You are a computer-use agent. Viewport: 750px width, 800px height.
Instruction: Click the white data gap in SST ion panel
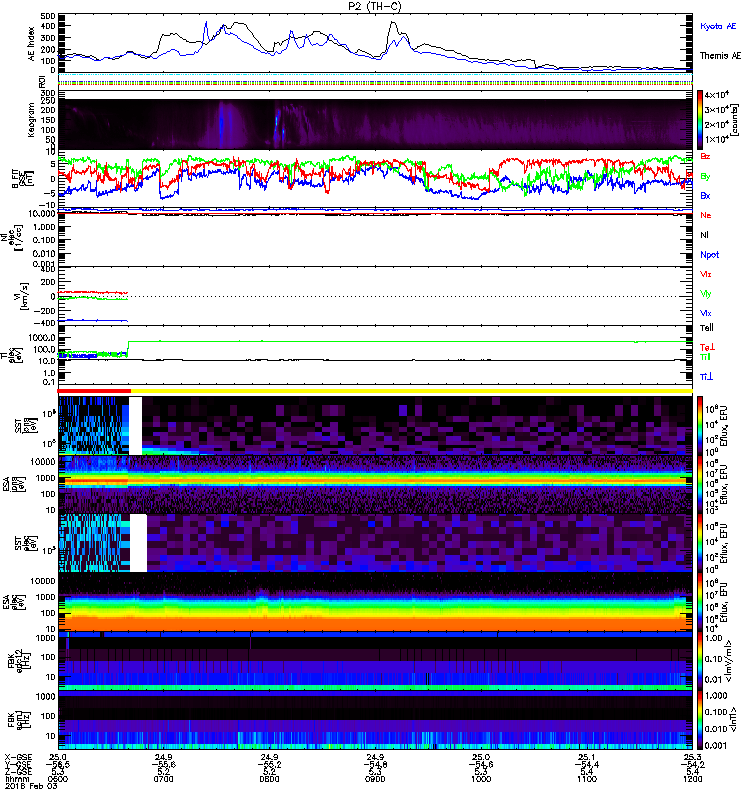[135, 426]
